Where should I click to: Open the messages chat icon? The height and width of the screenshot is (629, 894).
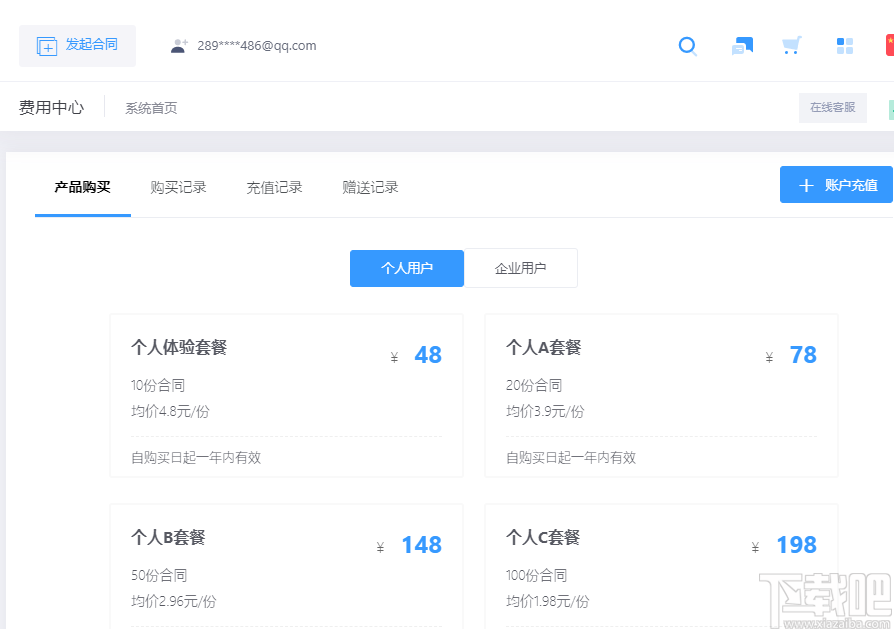tap(741, 46)
